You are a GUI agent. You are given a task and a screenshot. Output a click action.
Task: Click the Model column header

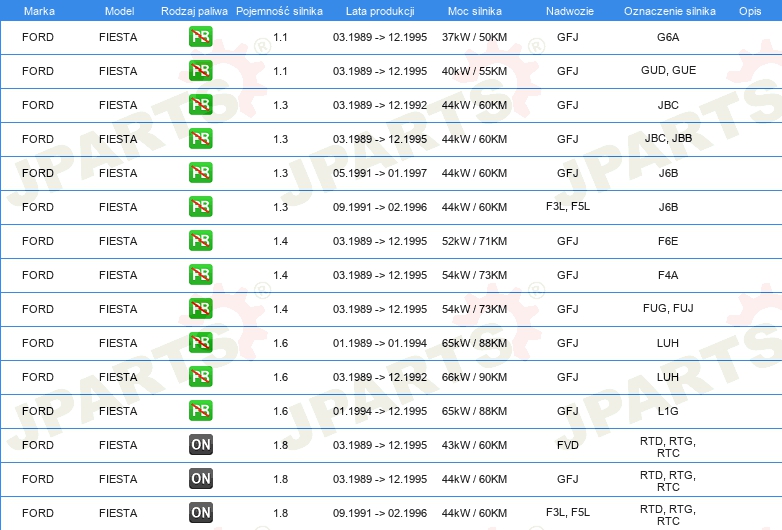click(119, 11)
